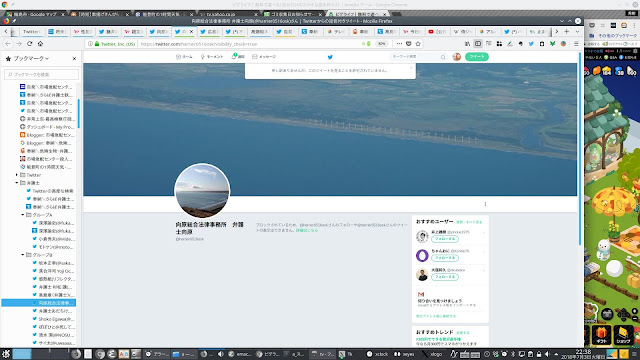Click the bookmarks search field
The image size is (640, 360).
pyautogui.click(x=41, y=75)
